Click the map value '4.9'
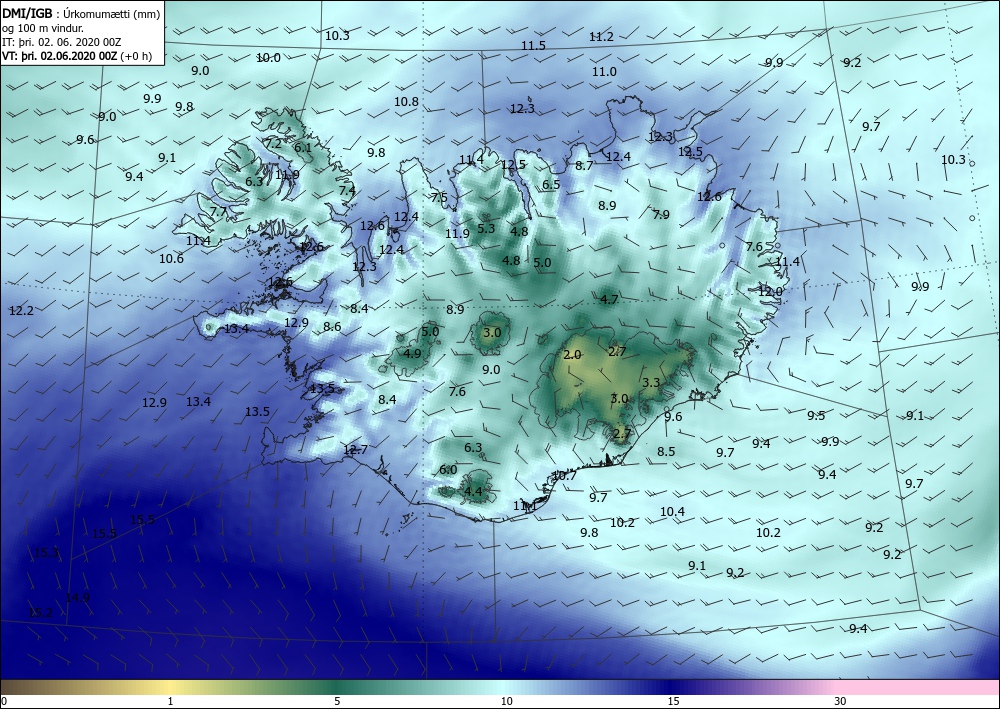This screenshot has width=1000, height=709. (x=413, y=353)
